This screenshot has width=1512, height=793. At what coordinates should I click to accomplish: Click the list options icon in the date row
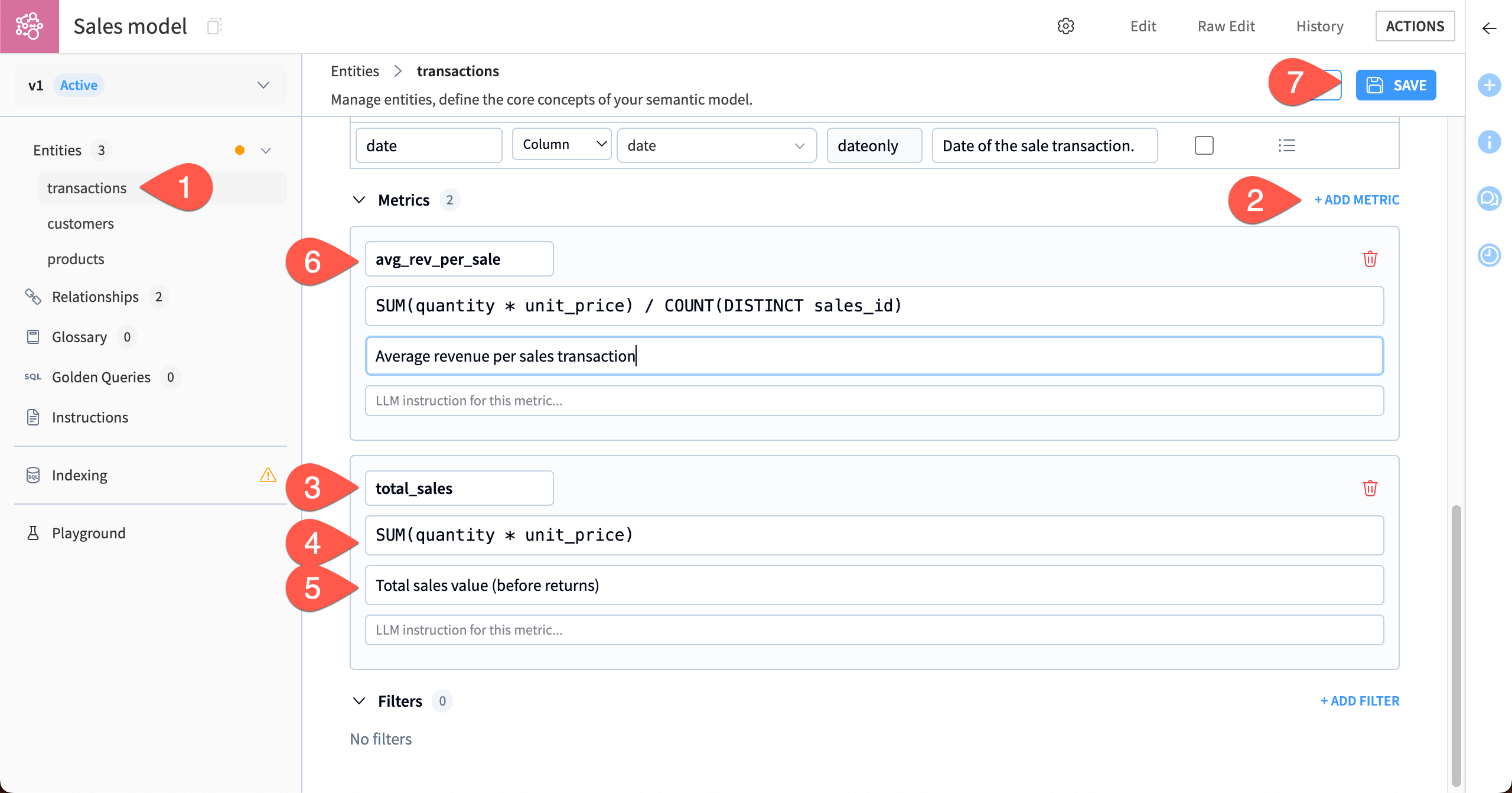(1287, 145)
